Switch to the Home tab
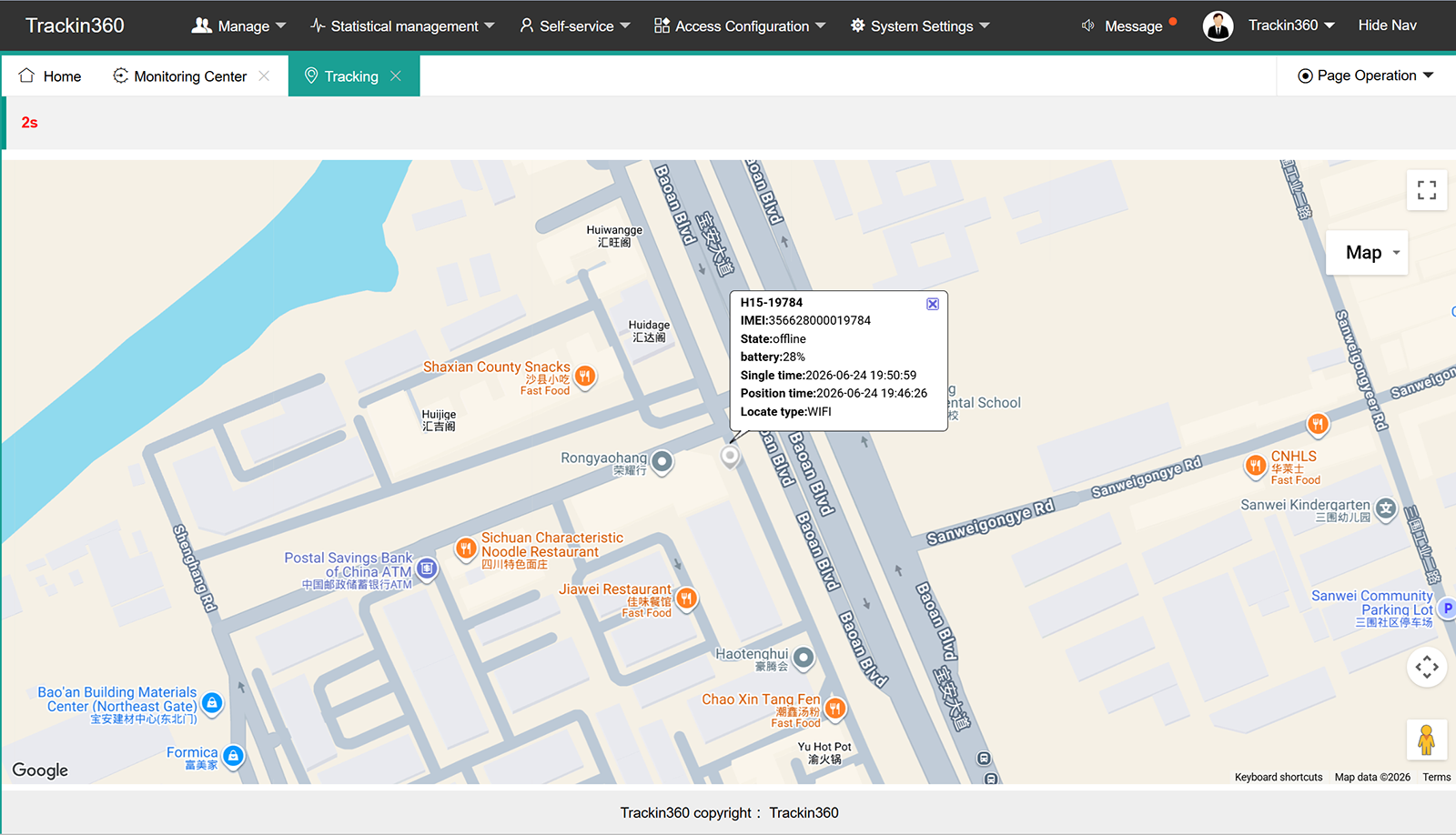The width and height of the screenshot is (1456, 835). pos(50,76)
